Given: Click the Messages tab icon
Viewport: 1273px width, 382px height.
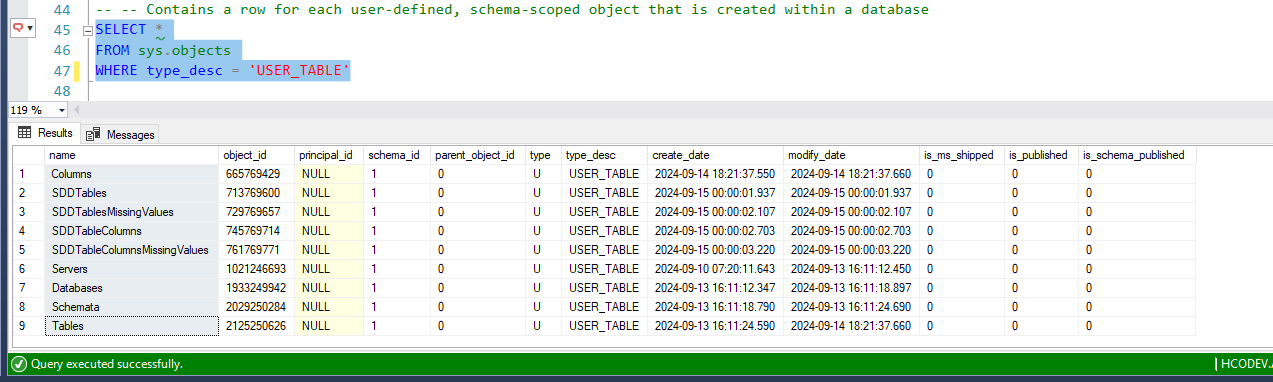Looking at the screenshot, I should coord(94,134).
